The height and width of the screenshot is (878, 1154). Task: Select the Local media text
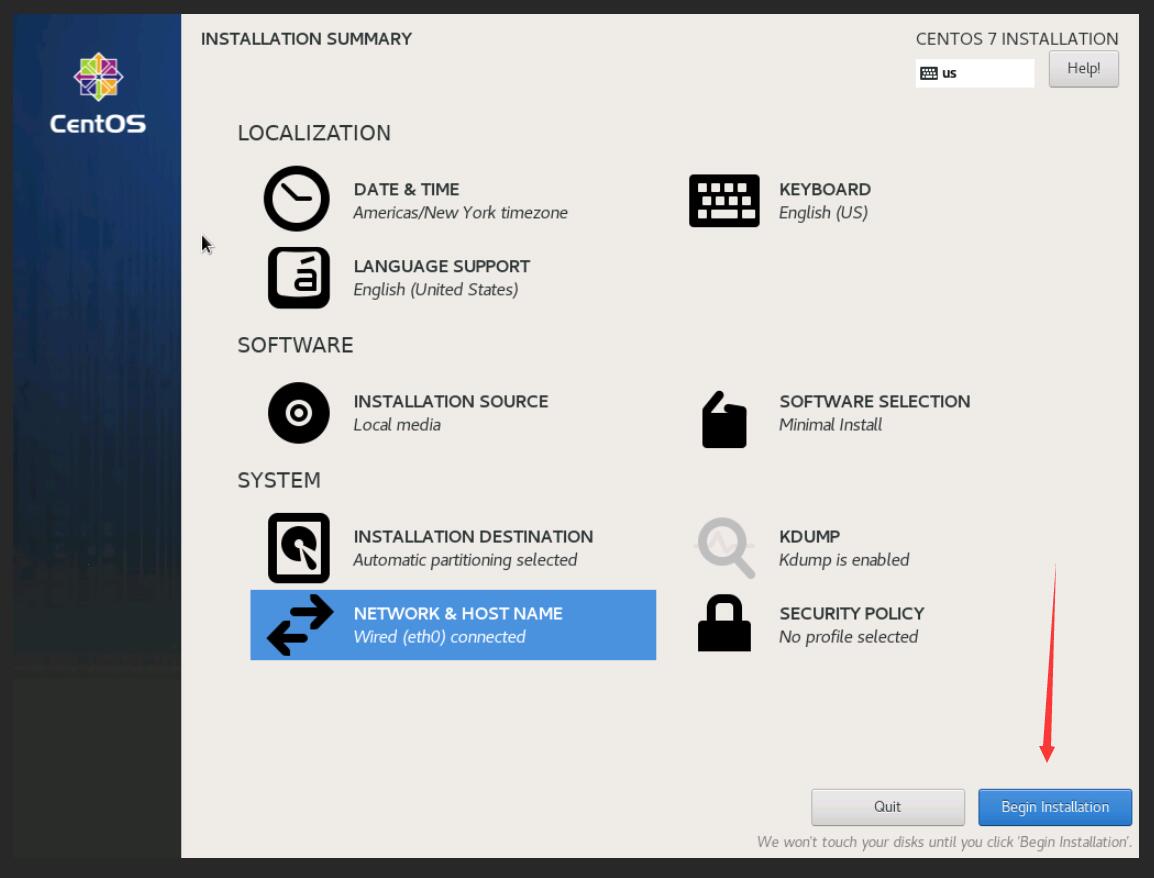coord(397,425)
